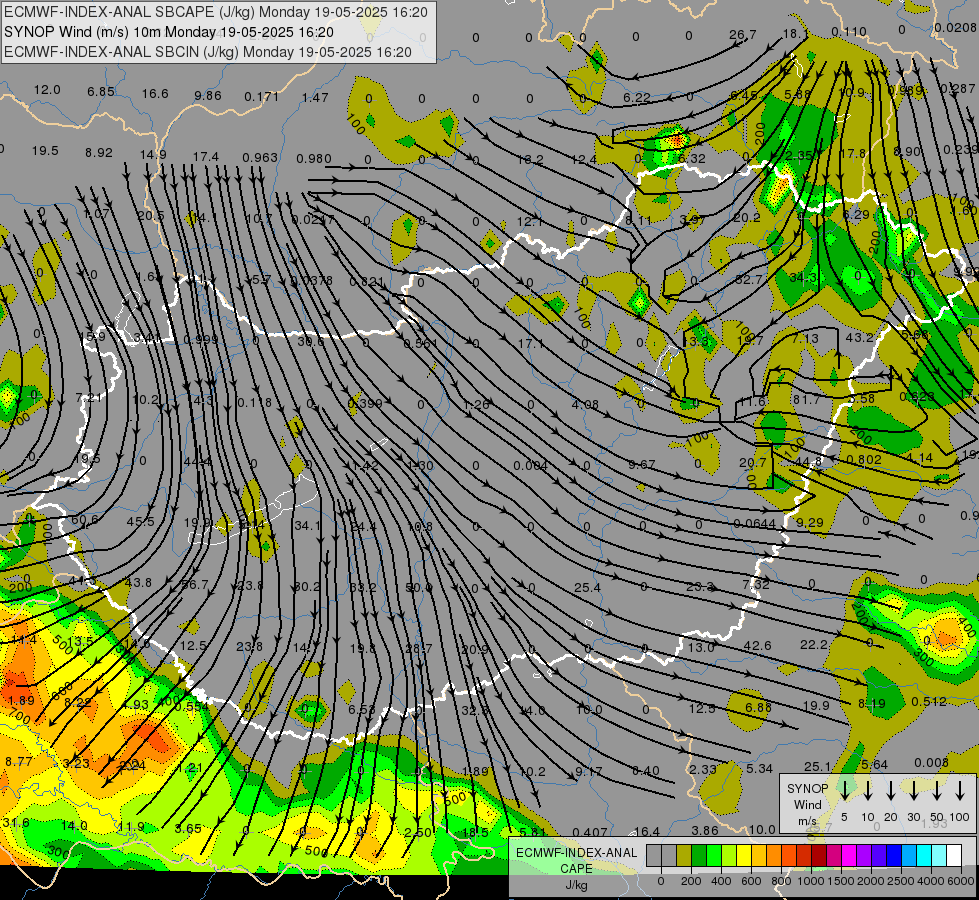The width and height of the screenshot is (979, 900).
Task: Click the map value 8.77
Action: coord(19,761)
